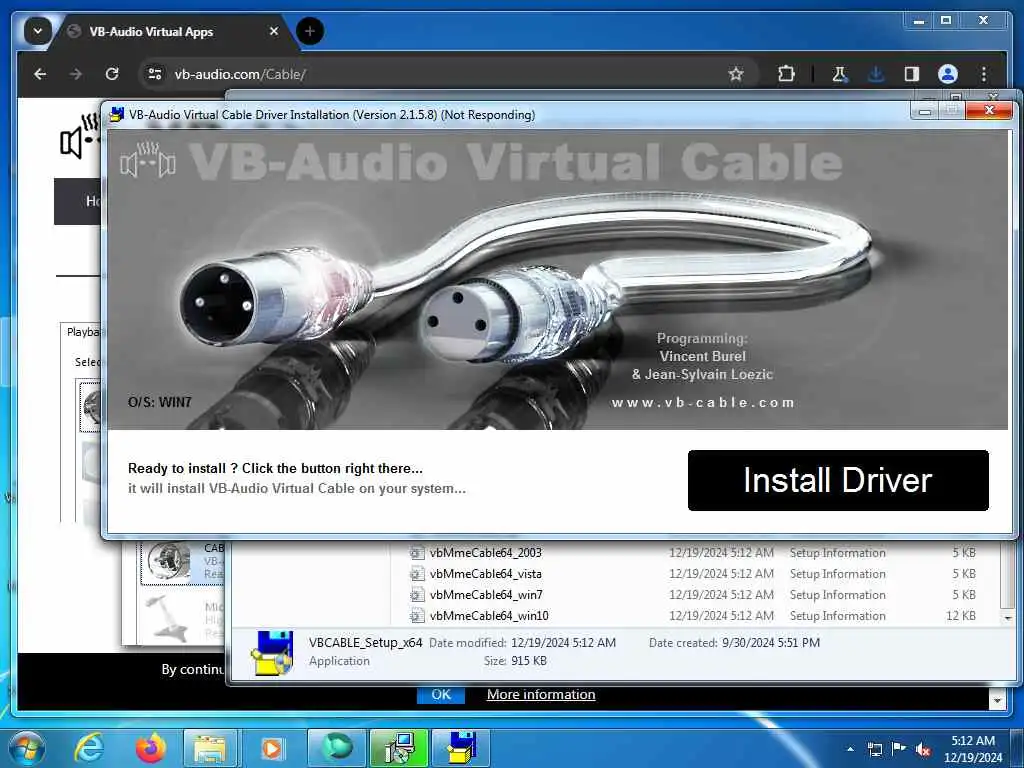Open Chrome downloads icon
Viewport: 1024px width, 768px height.
876,74
